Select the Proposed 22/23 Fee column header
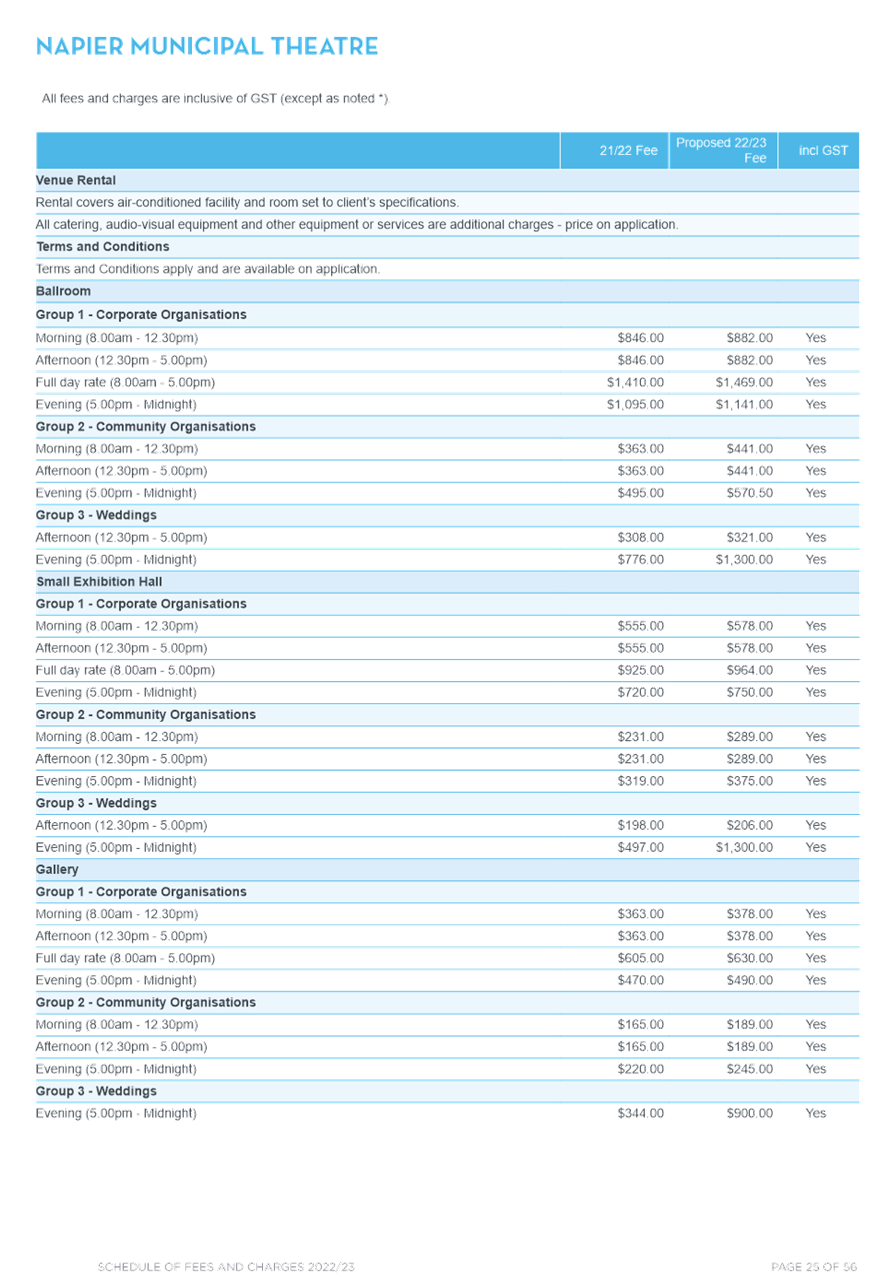Image resolution: width=879 pixels, height=1274 pixels. (x=722, y=150)
